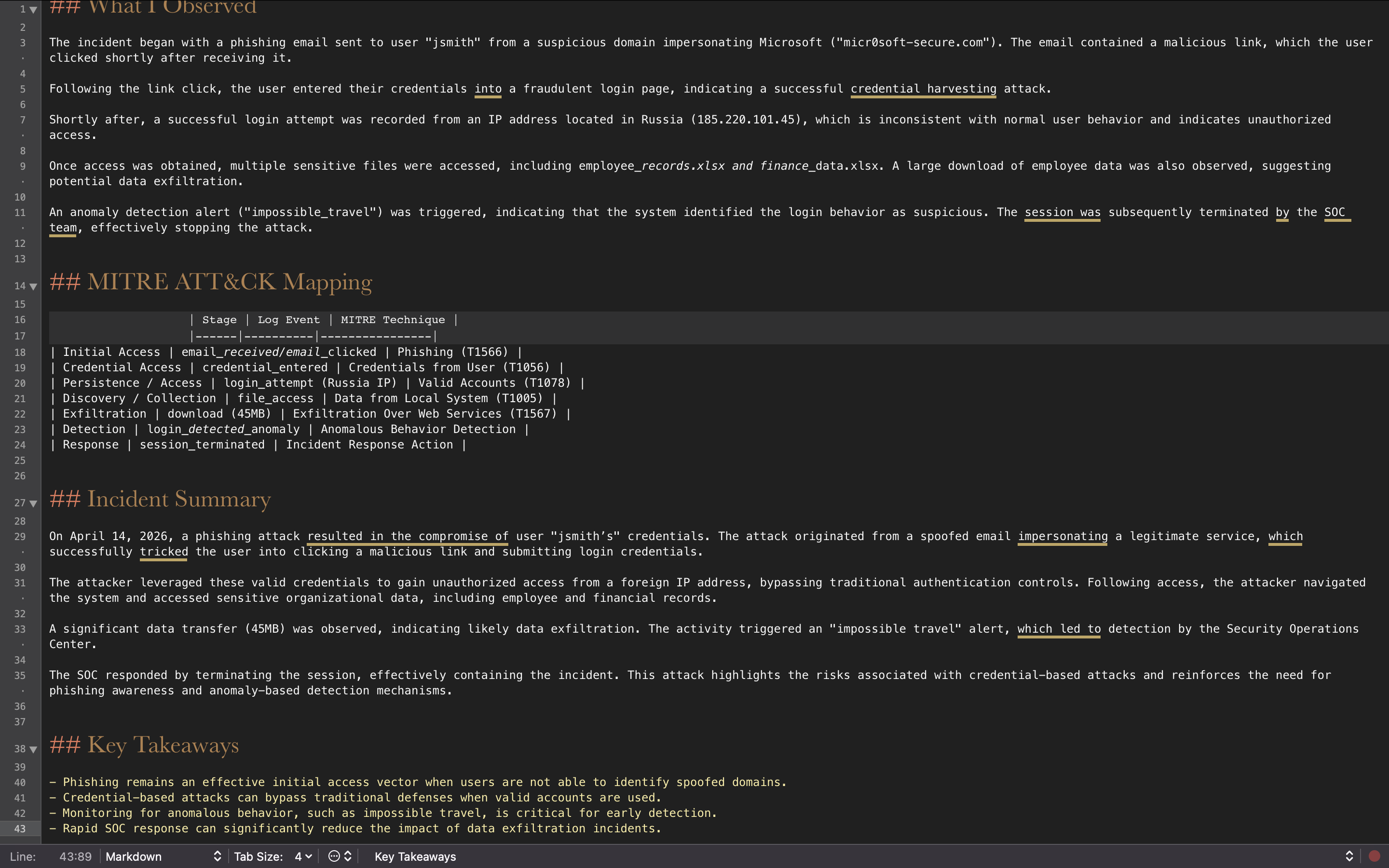Collapse the Incident Summary section arrow
This screenshot has height=868, width=1389.
(x=33, y=503)
